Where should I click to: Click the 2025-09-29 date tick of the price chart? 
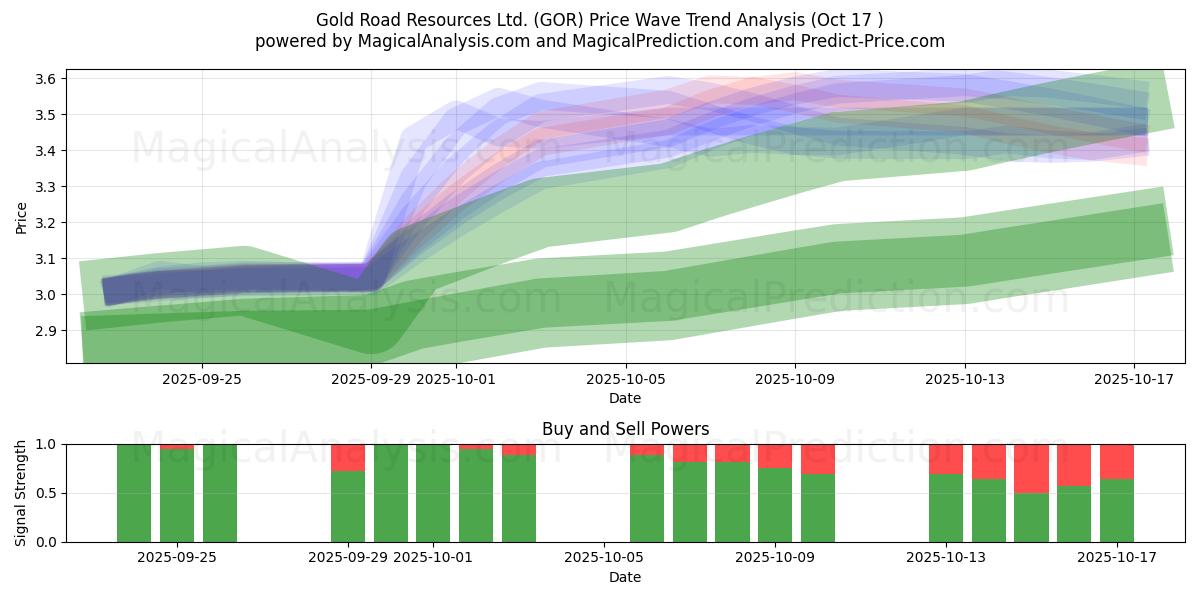click(x=371, y=379)
